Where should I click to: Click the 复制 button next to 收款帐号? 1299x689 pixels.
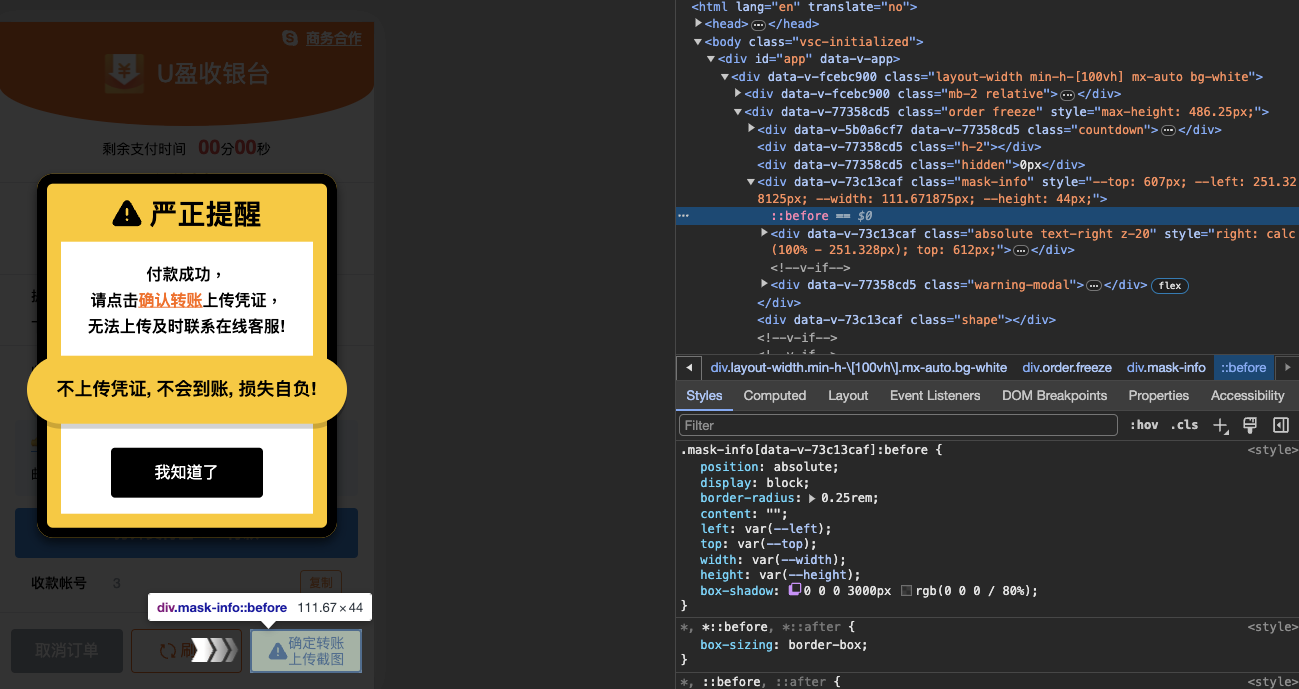(321, 583)
